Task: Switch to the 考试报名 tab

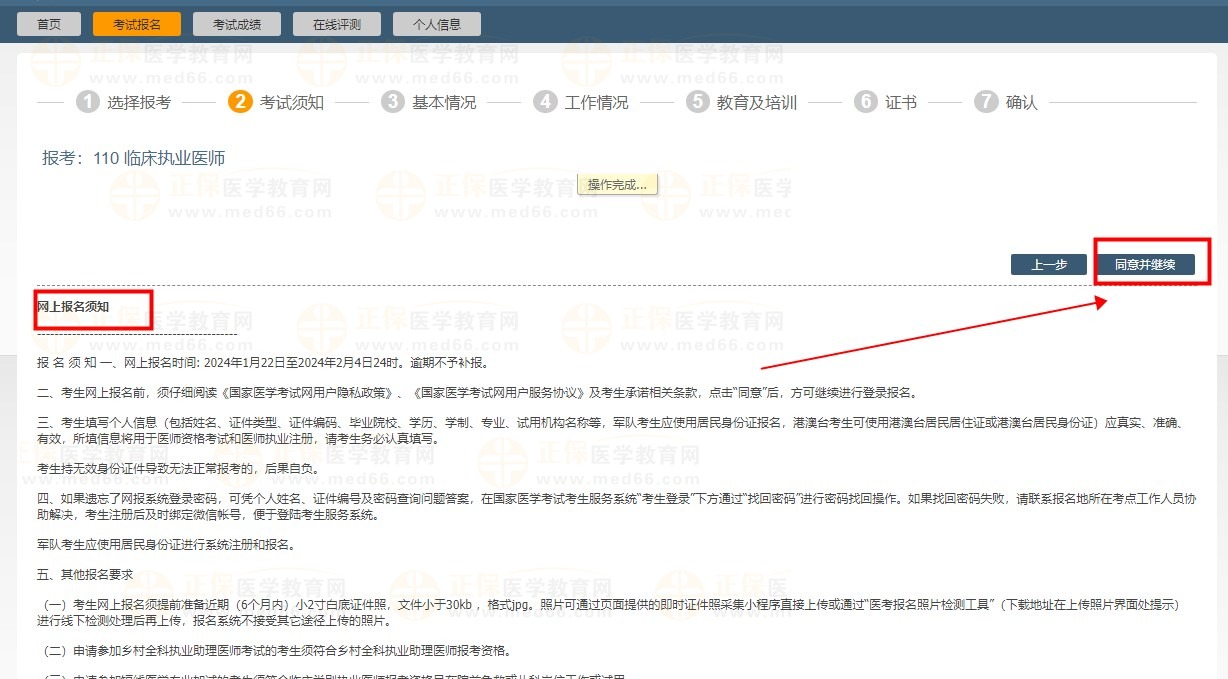Action: click(x=137, y=24)
